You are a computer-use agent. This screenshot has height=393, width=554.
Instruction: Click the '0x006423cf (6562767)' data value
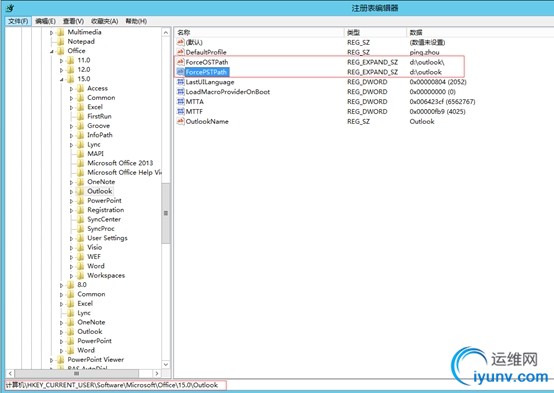442,102
